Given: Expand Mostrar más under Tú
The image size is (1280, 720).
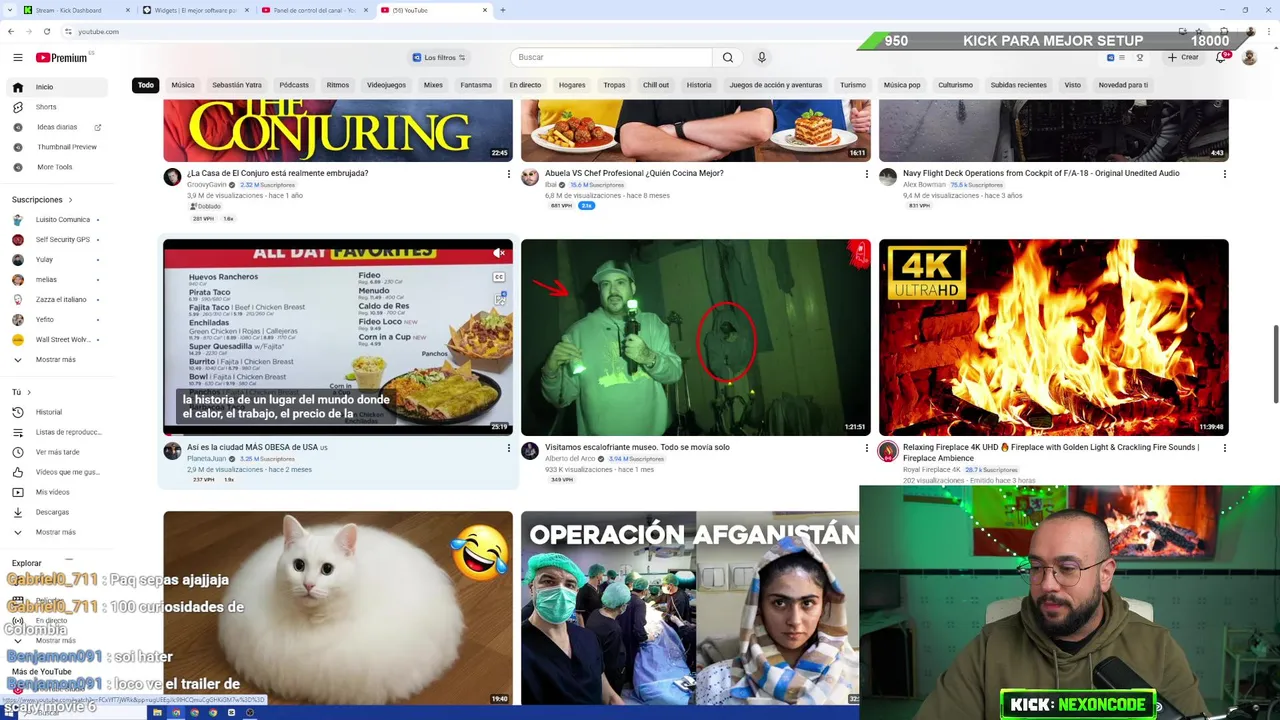Looking at the screenshot, I should click(x=58, y=532).
